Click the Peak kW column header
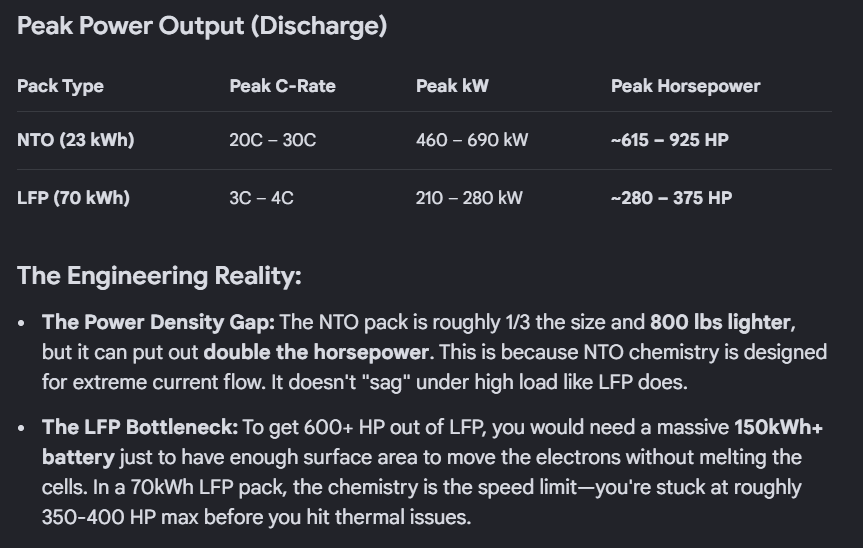The height and width of the screenshot is (548, 863). [452, 86]
